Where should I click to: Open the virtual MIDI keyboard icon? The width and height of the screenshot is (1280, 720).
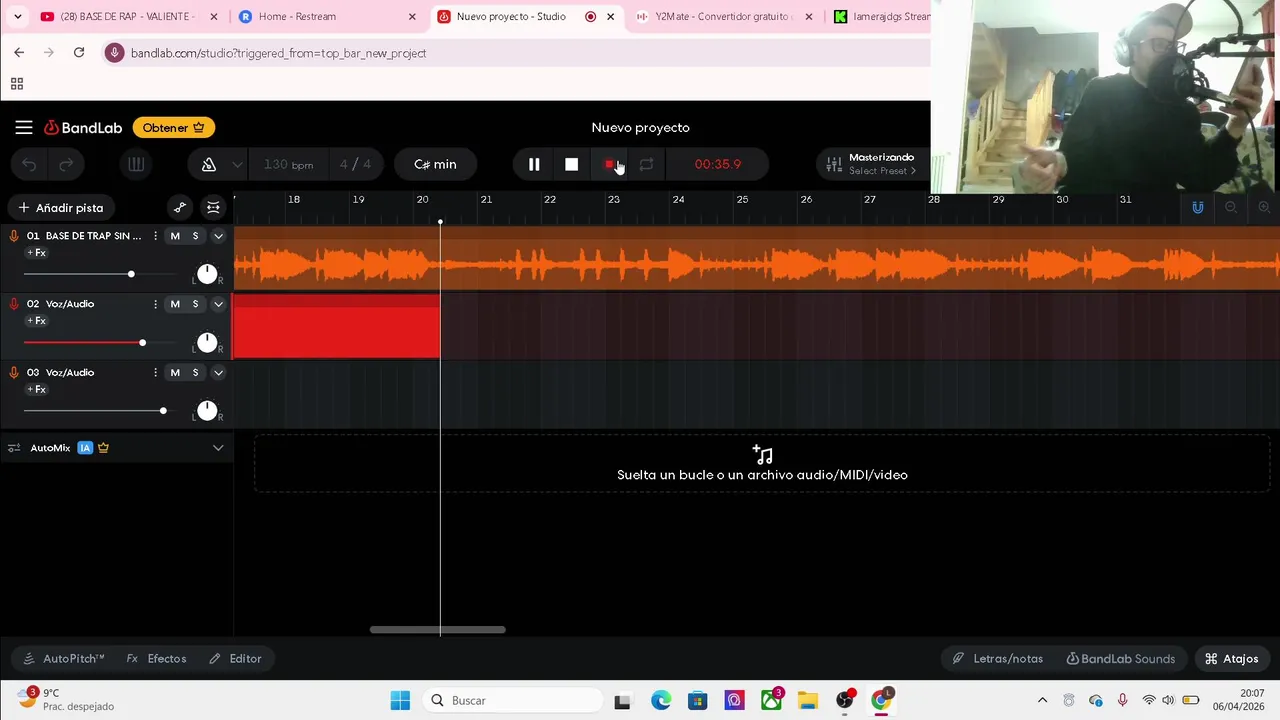point(136,164)
